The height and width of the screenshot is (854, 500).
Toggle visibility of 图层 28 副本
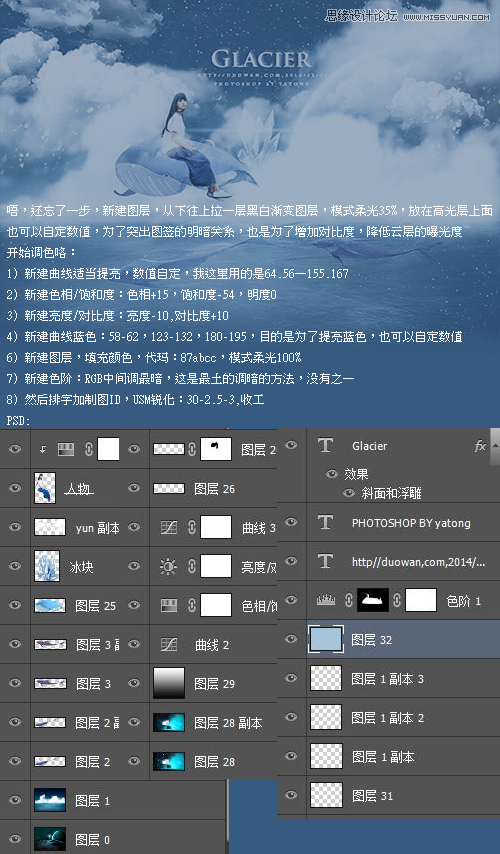[x=134, y=723]
